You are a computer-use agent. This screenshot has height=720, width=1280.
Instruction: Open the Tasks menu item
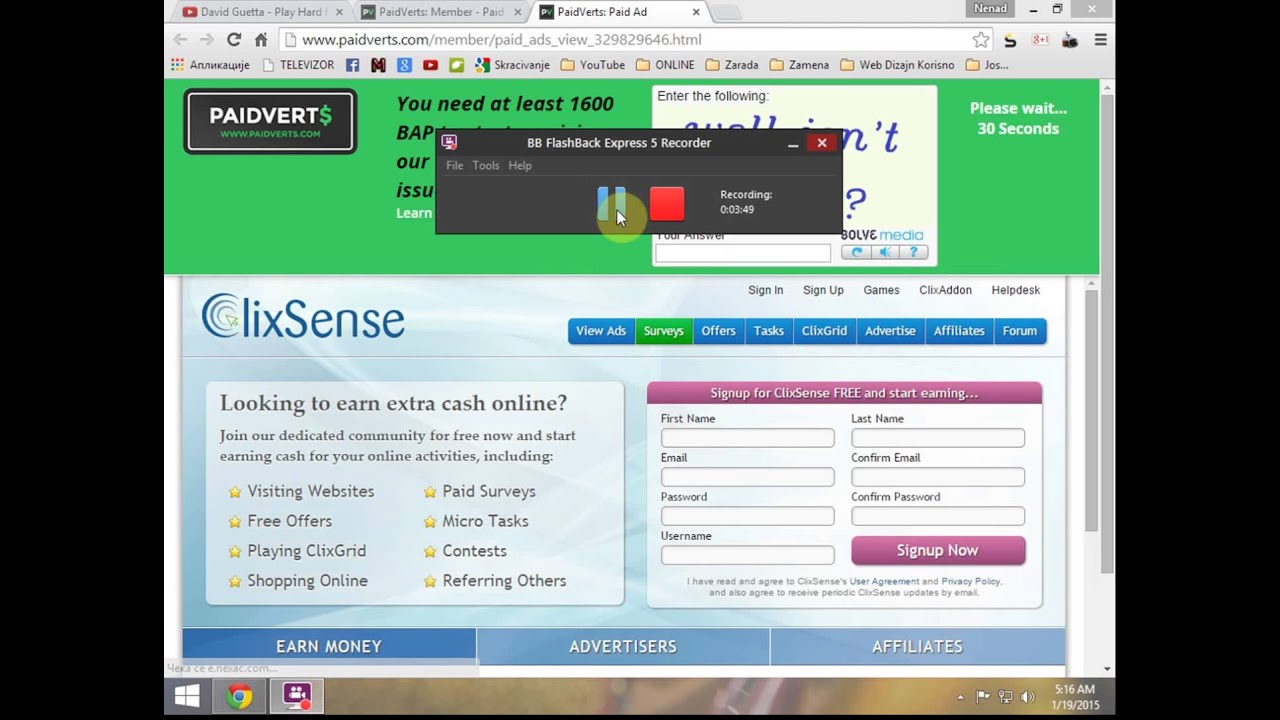click(x=768, y=331)
